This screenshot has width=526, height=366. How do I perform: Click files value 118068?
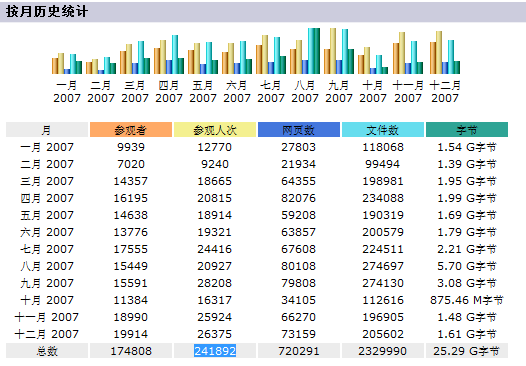pyautogui.click(x=383, y=147)
